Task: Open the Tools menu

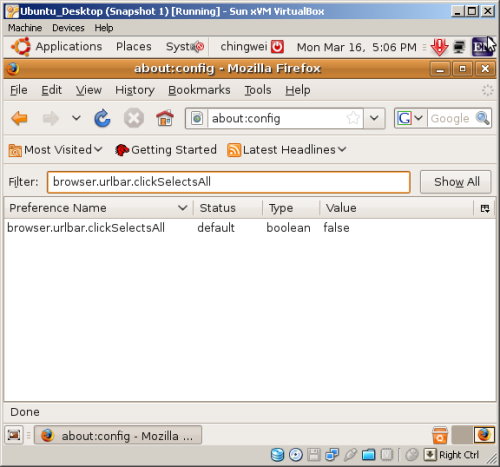Action: (258, 90)
